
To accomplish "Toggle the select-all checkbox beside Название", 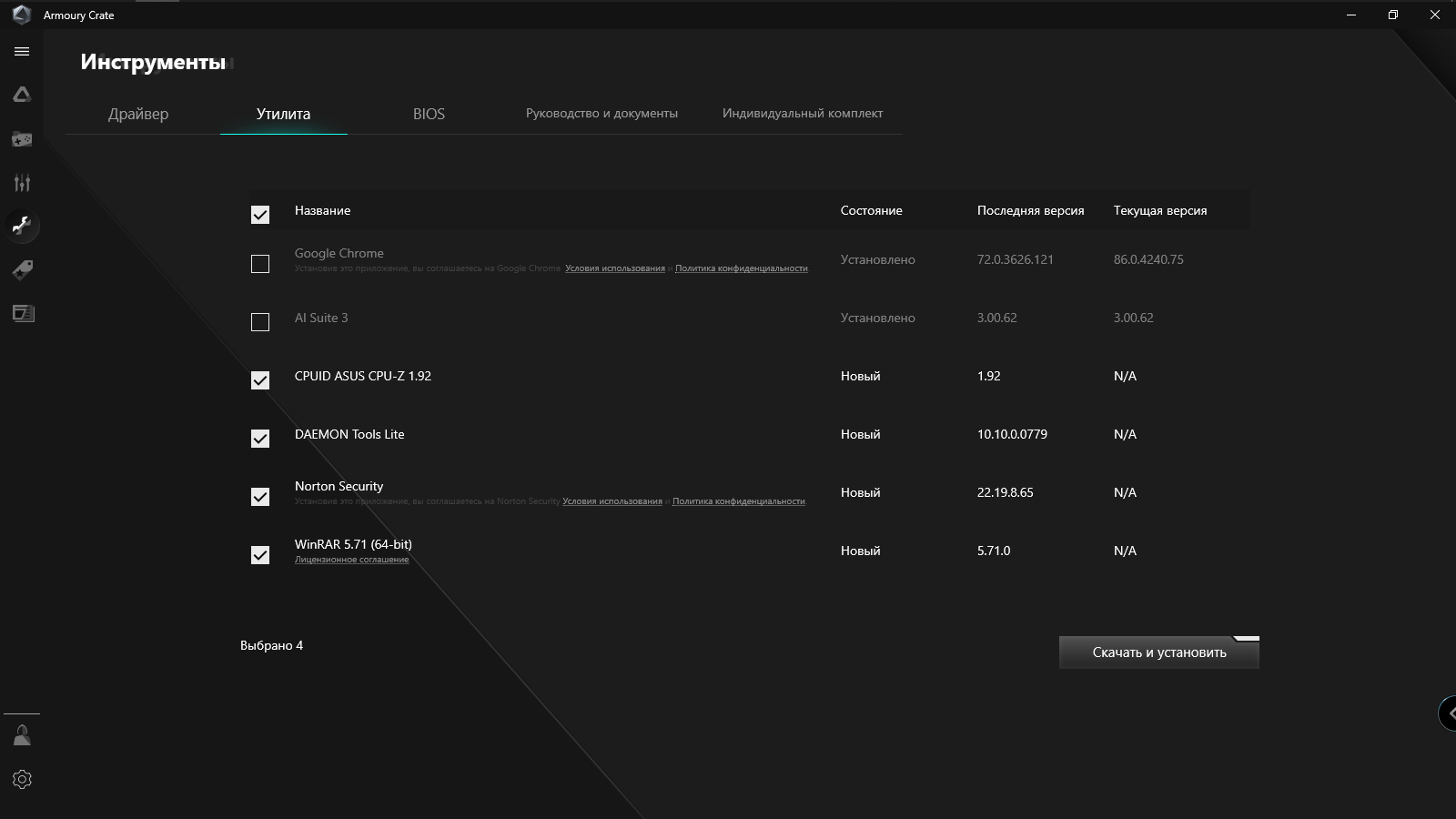I will [260, 215].
